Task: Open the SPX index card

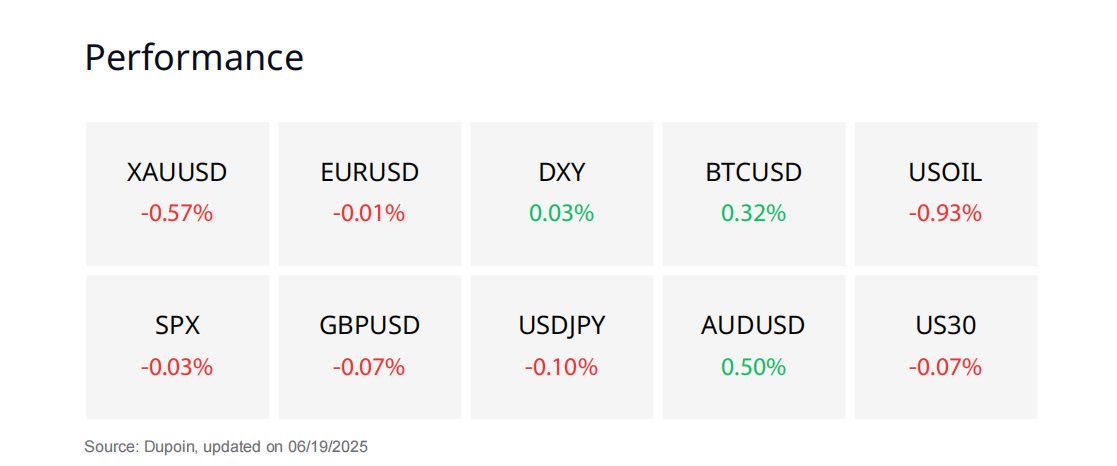Action: pos(177,347)
